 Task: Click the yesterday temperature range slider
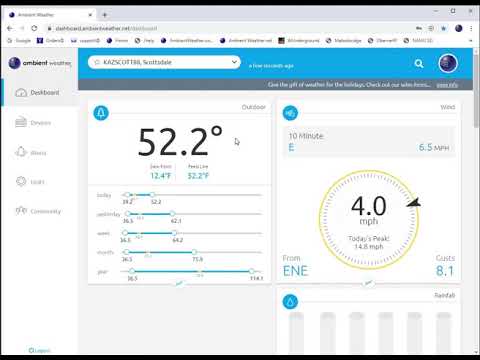click(192, 214)
